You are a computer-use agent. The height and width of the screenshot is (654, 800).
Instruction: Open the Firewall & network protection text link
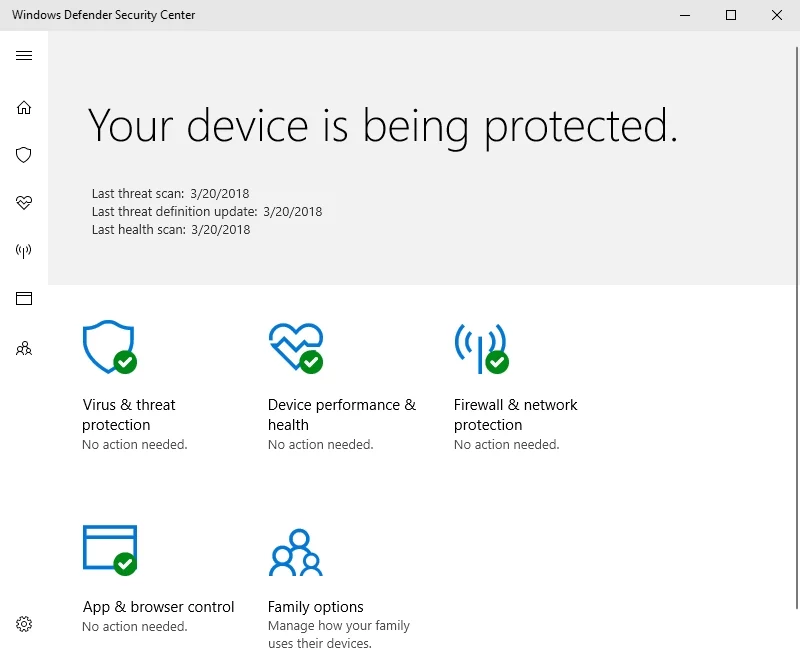tap(515, 415)
